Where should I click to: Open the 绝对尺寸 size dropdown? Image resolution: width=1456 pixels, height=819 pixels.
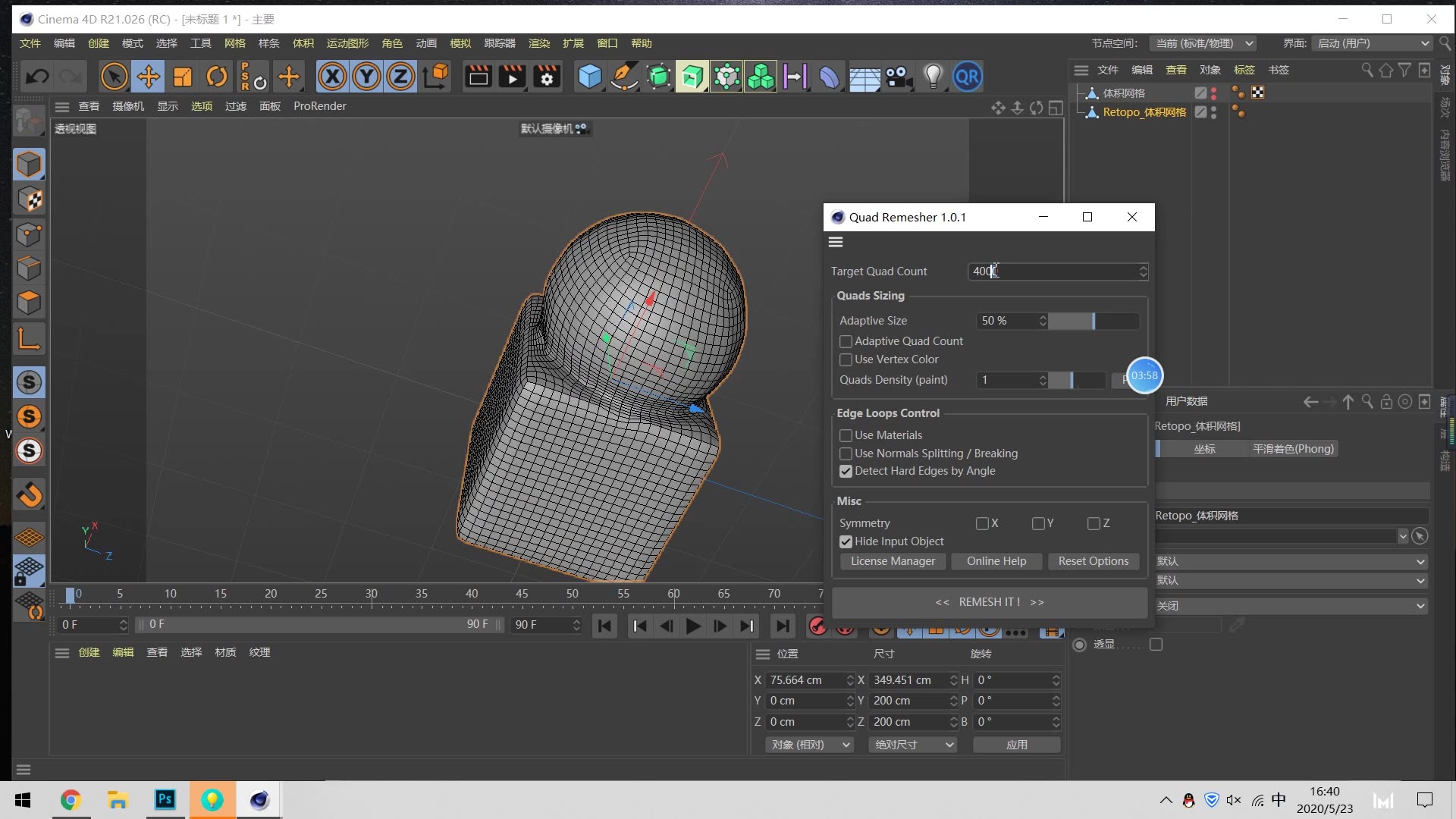(x=912, y=745)
